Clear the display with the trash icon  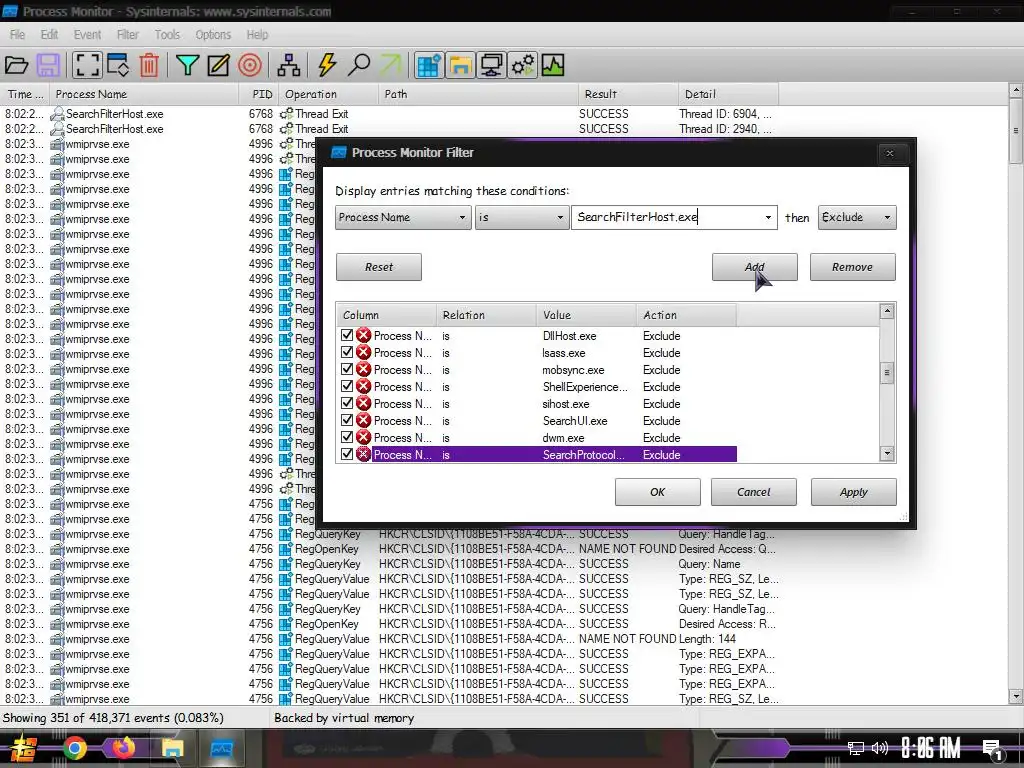click(x=149, y=65)
